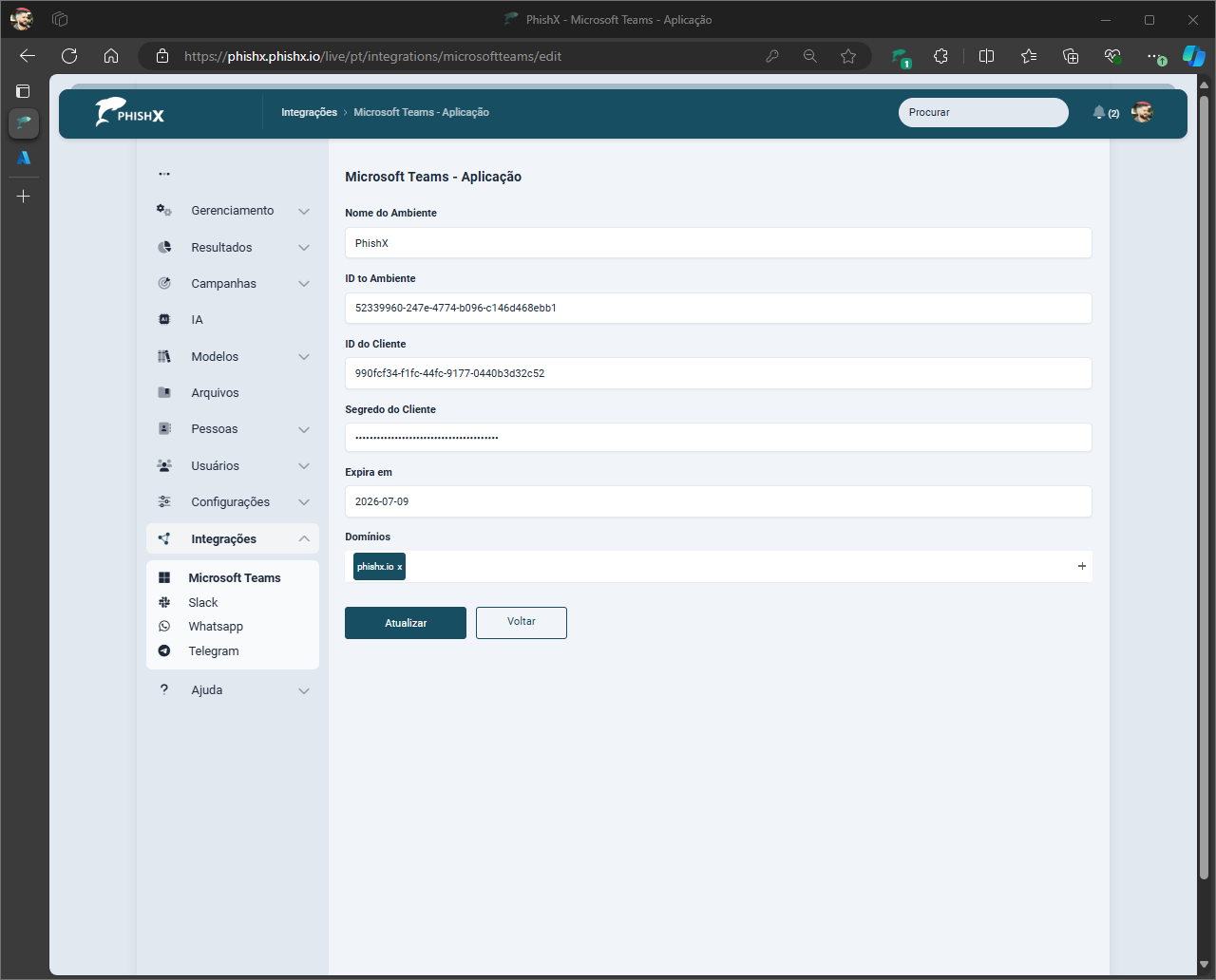The image size is (1216, 980).
Task: Expand the Resultados menu chevron
Action: pos(304,248)
